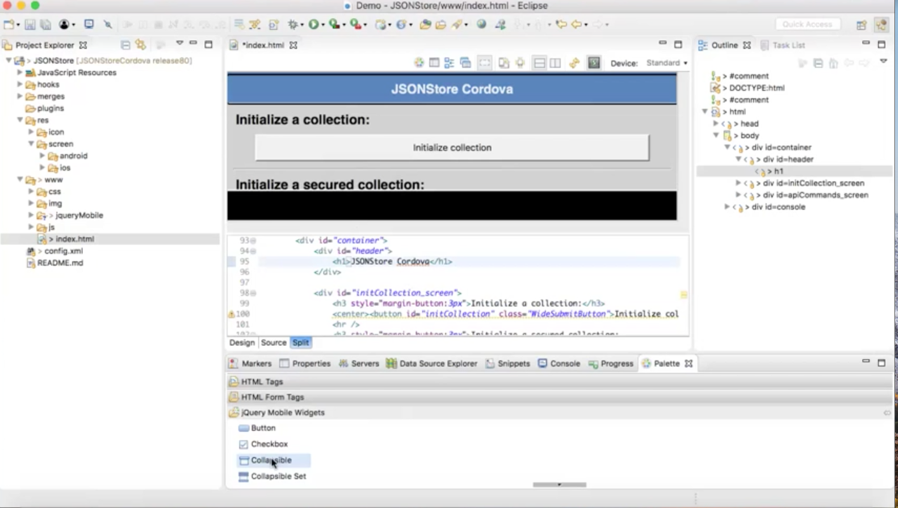
Task: Click the Quick Access search field
Action: [807, 24]
